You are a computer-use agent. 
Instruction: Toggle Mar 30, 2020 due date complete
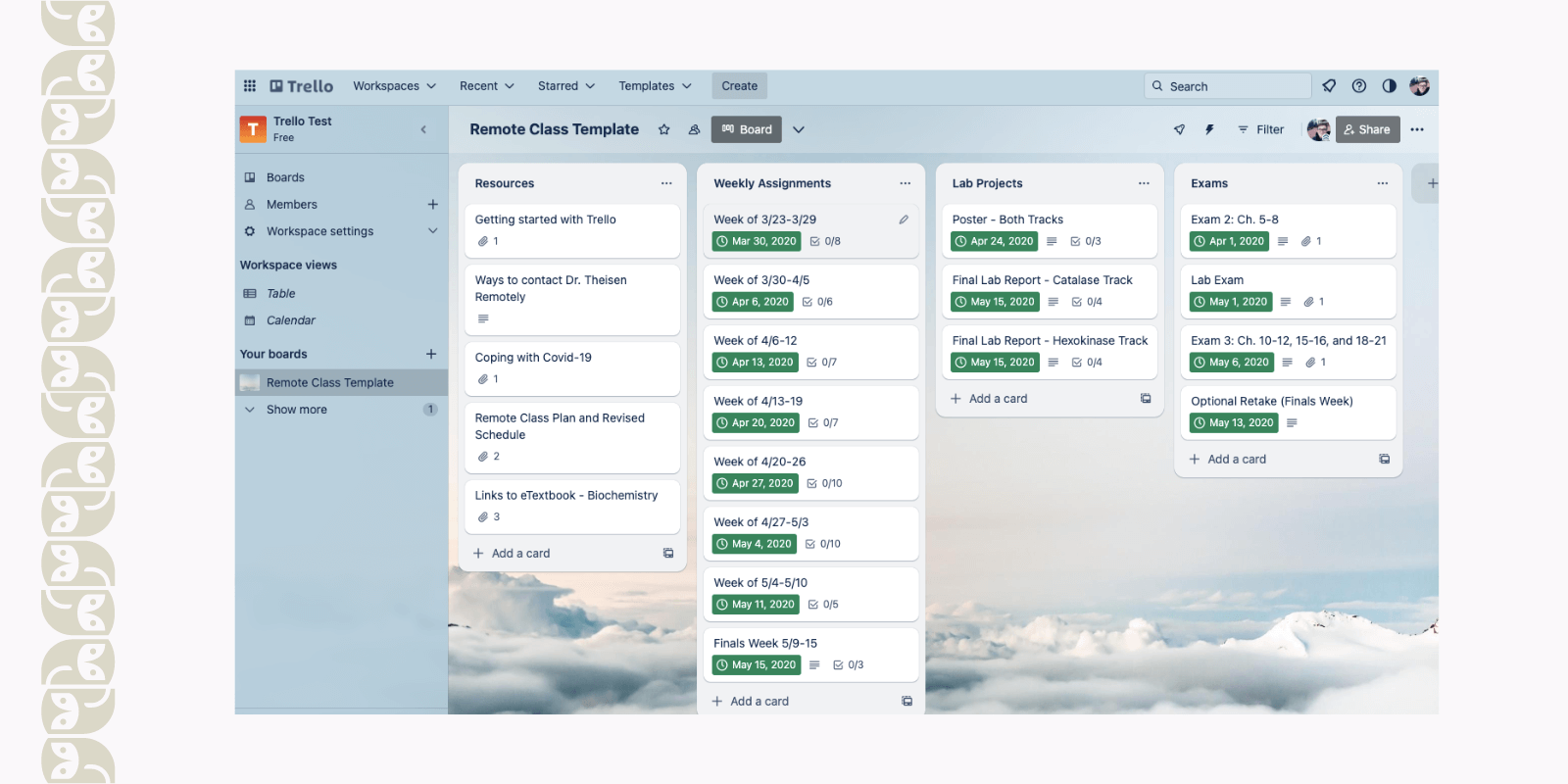coord(757,241)
